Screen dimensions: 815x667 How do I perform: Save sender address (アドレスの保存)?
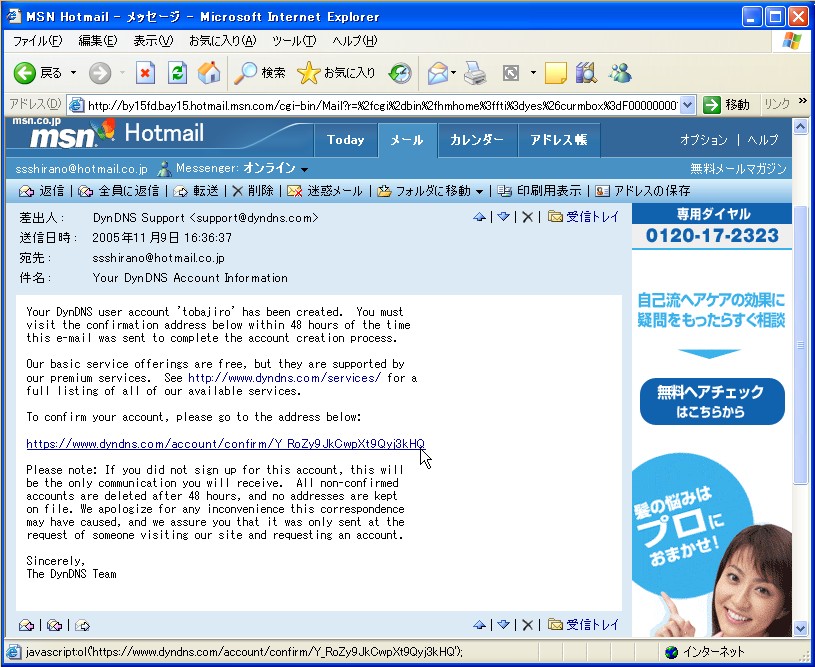(x=642, y=191)
